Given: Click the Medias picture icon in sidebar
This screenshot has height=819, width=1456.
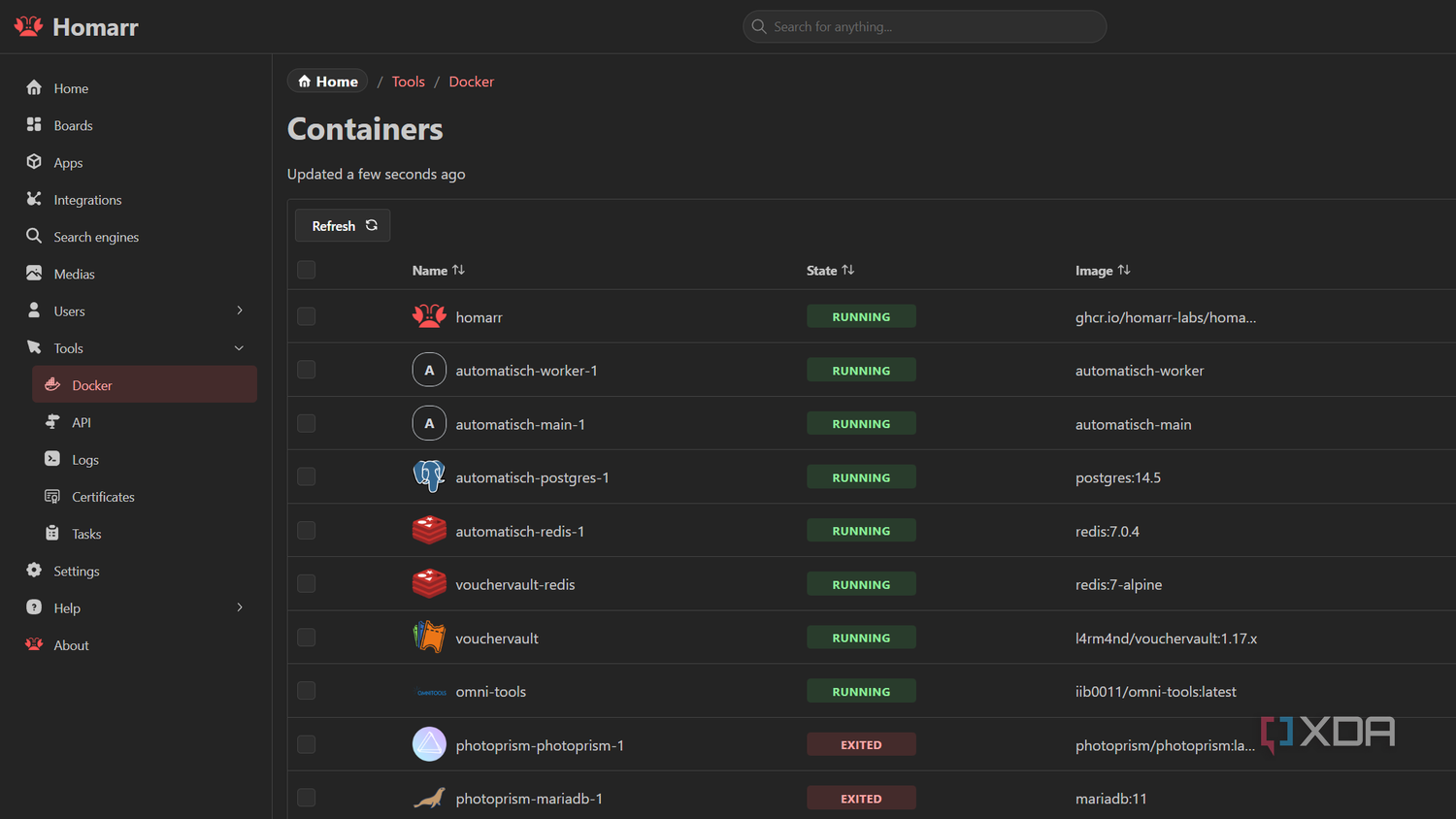Looking at the screenshot, I should [34, 273].
